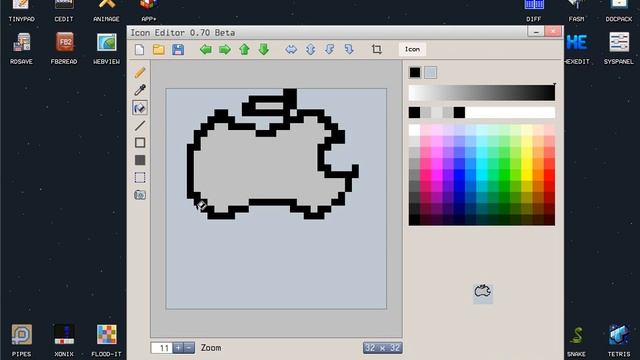The image size is (640, 360).
Task: Flip the image vertically
Action: click(311, 50)
